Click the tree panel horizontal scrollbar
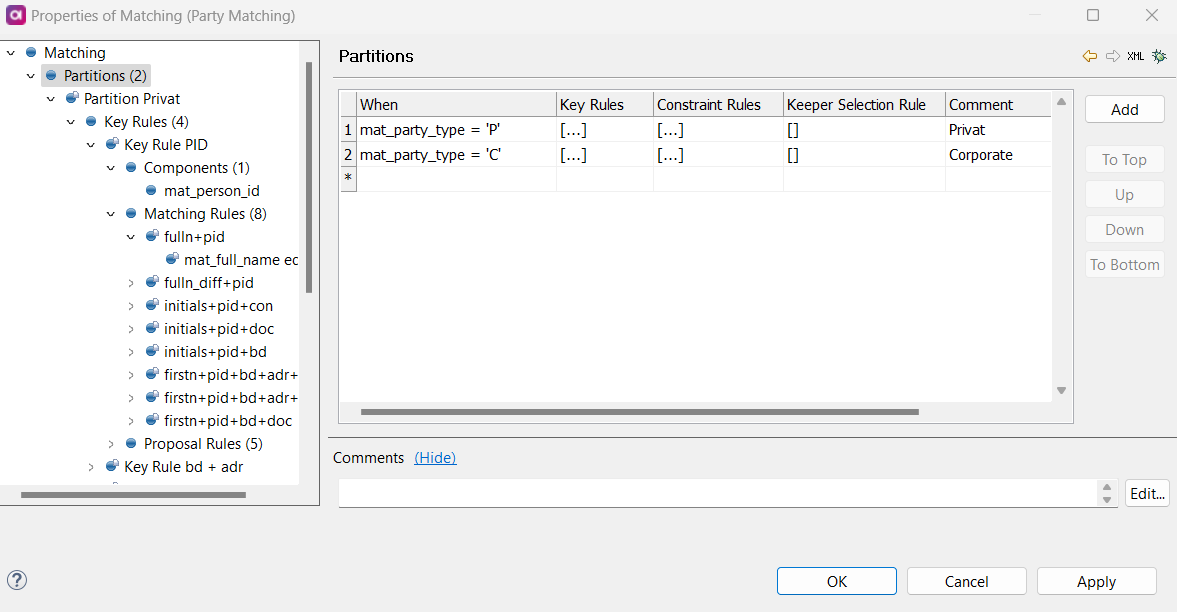1177x612 pixels. tap(134, 495)
